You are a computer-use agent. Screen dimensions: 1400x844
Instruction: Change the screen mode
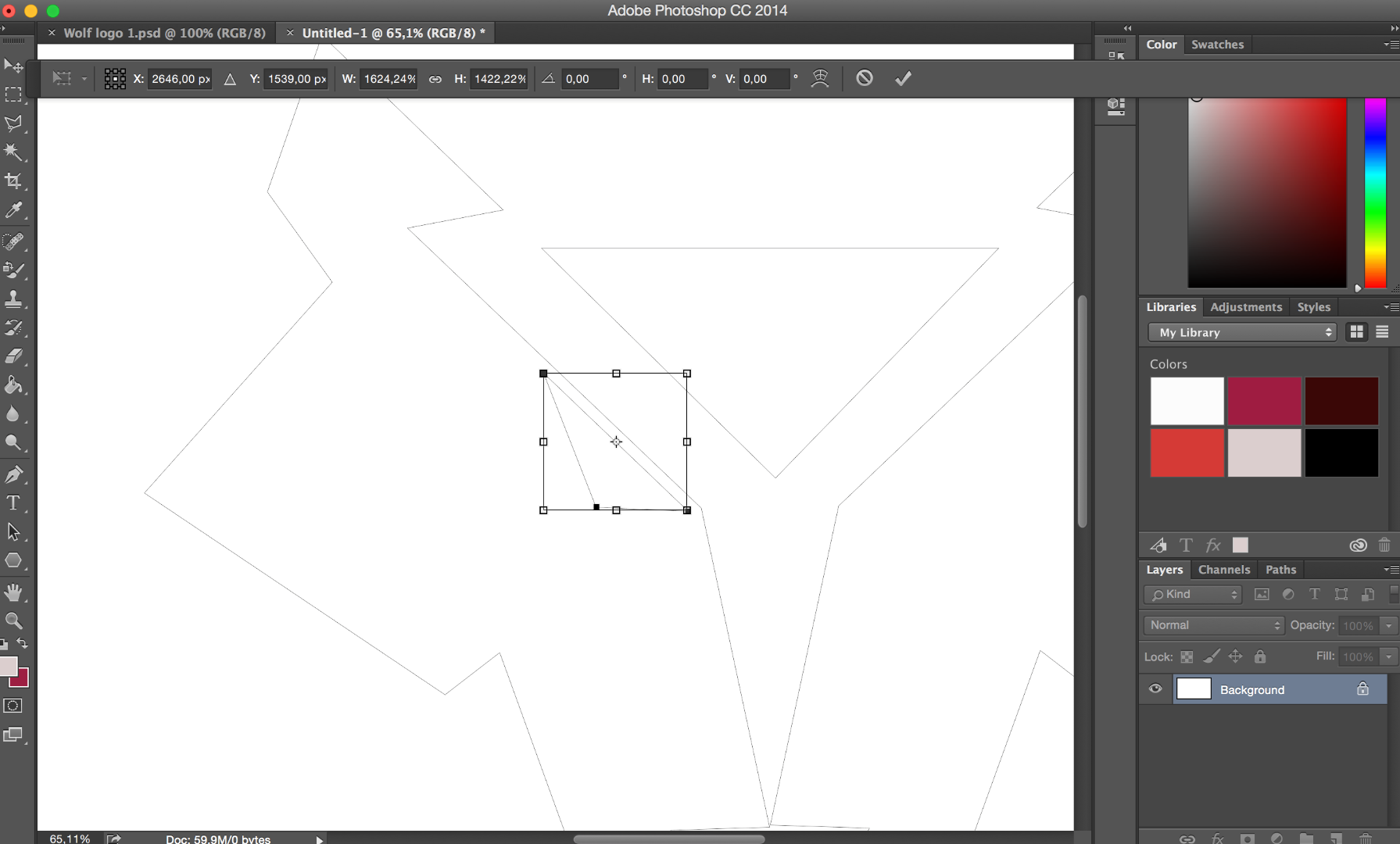(x=13, y=735)
